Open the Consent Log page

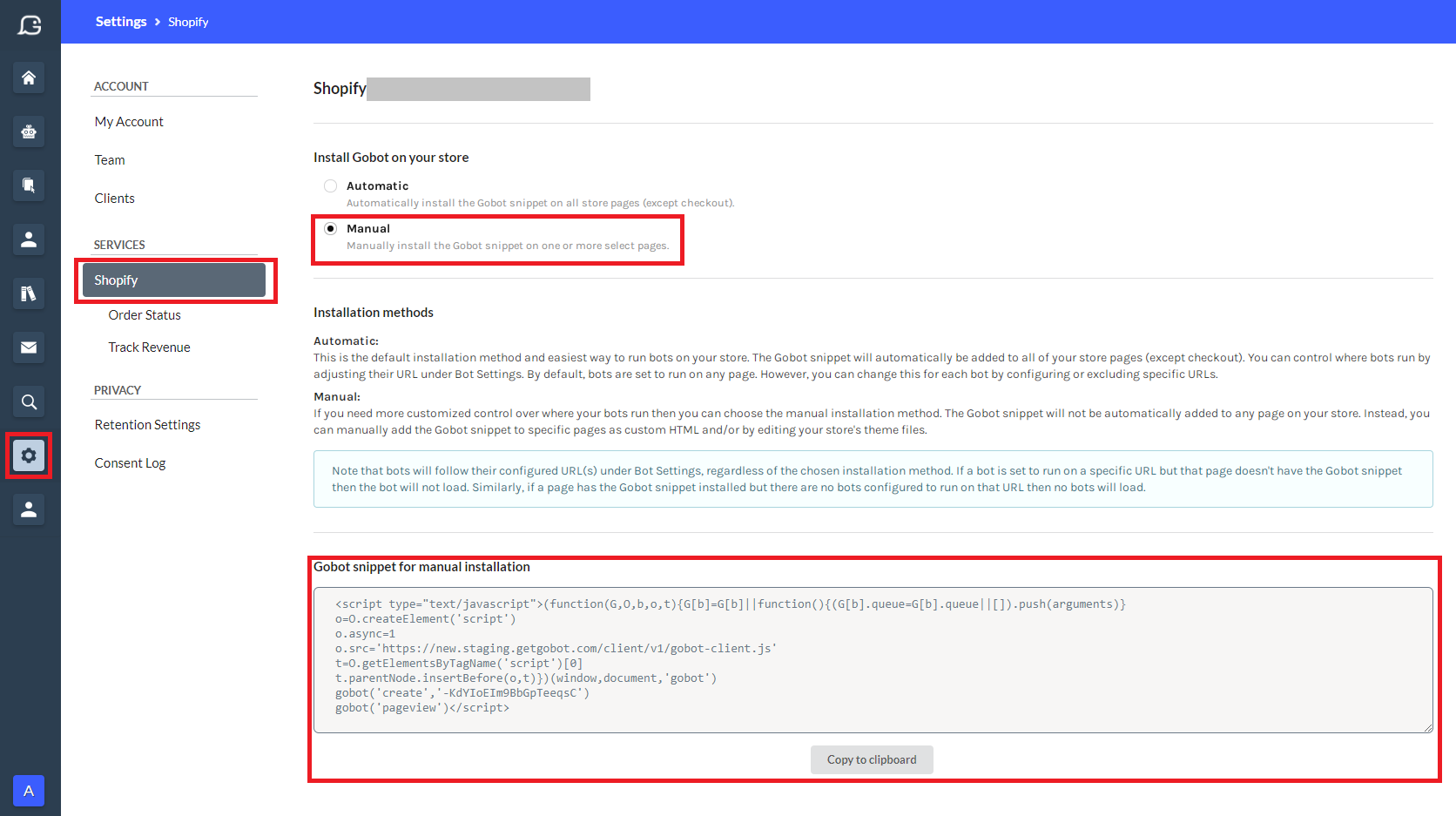click(130, 463)
